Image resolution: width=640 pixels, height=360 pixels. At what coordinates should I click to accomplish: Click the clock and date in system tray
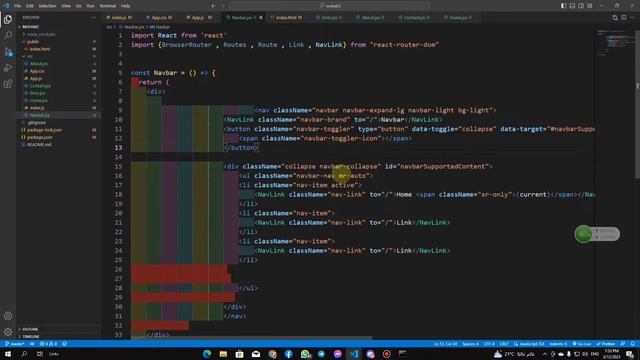point(611,354)
